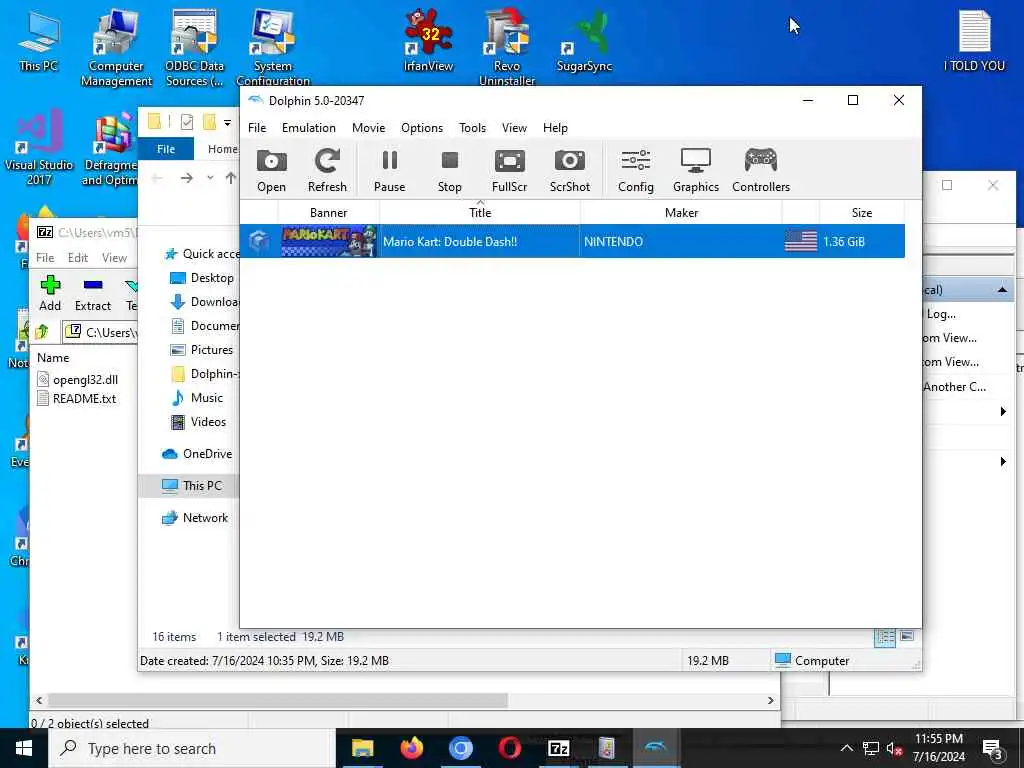This screenshot has height=768, width=1024.
Task: Open SugarSync desktop shortcut
Action: [584, 41]
